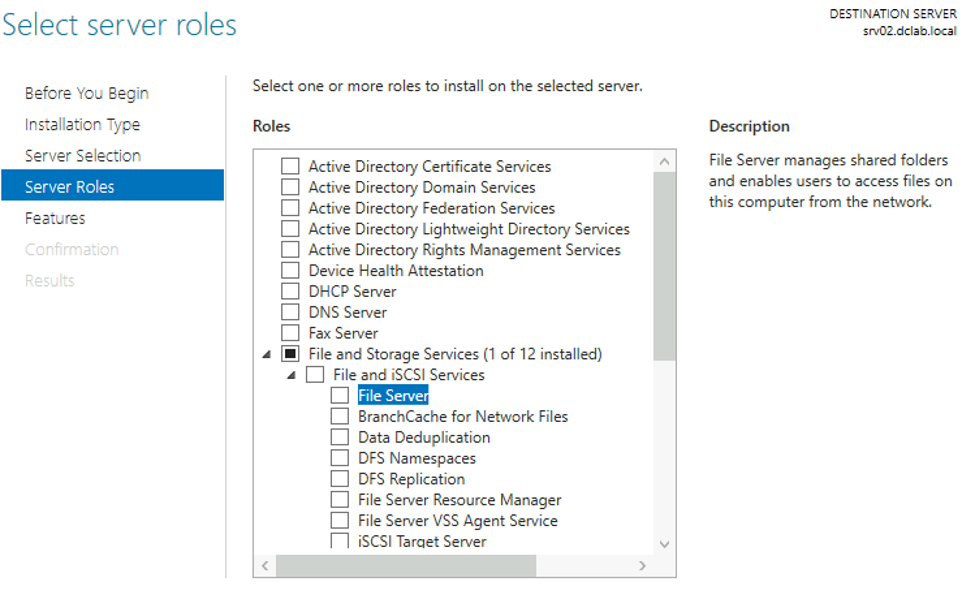The height and width of the screenshot is (600, 977).
Task: Open the Server Selection page
Action: (83, 156)
